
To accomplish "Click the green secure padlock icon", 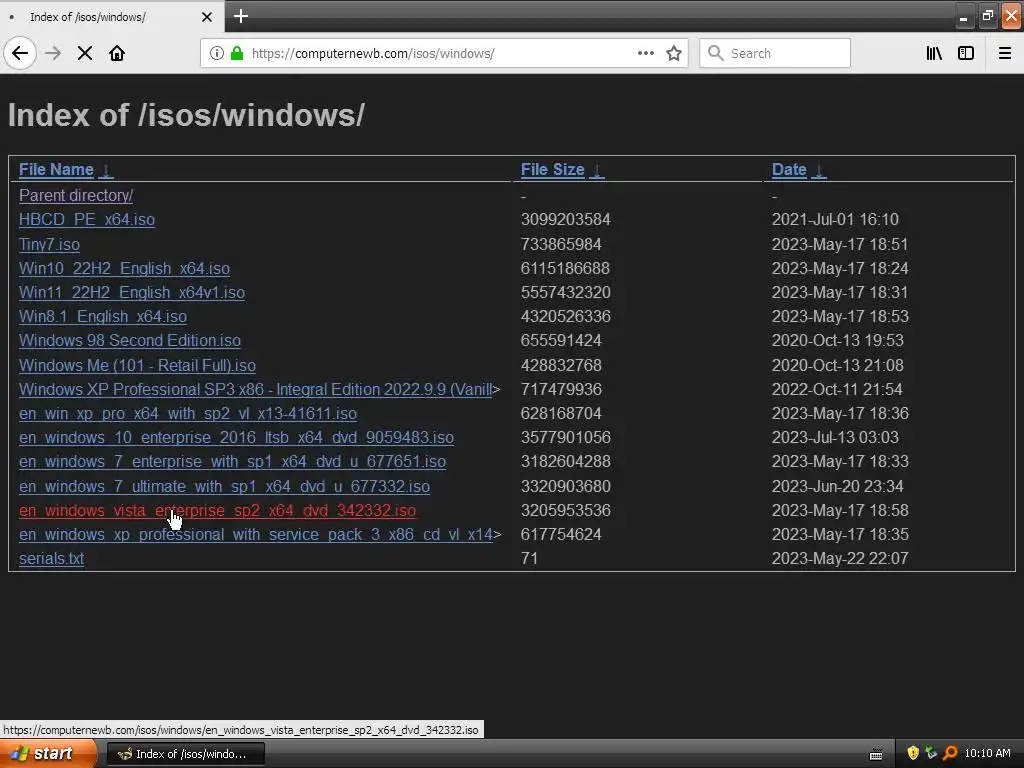I will (x=237, y=53).
